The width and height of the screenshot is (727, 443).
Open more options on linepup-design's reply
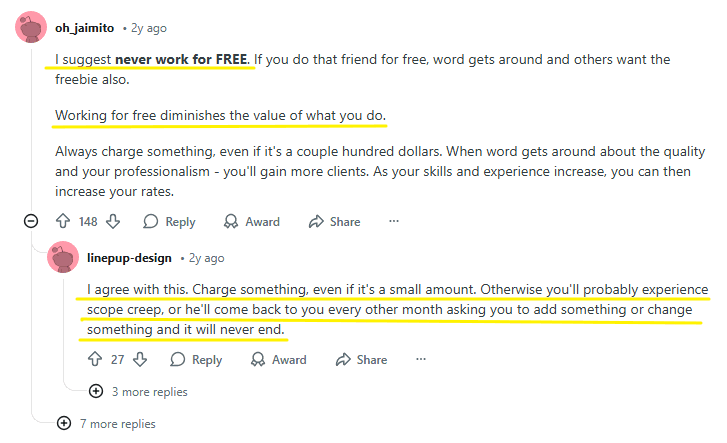(421, 360)
